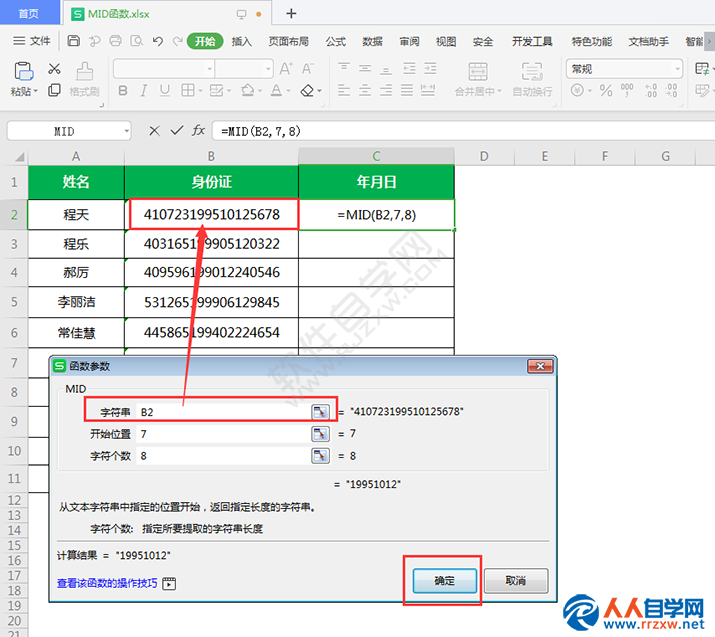
Task: Expand font color dropdown arrow
Action: tap(288, 91)
